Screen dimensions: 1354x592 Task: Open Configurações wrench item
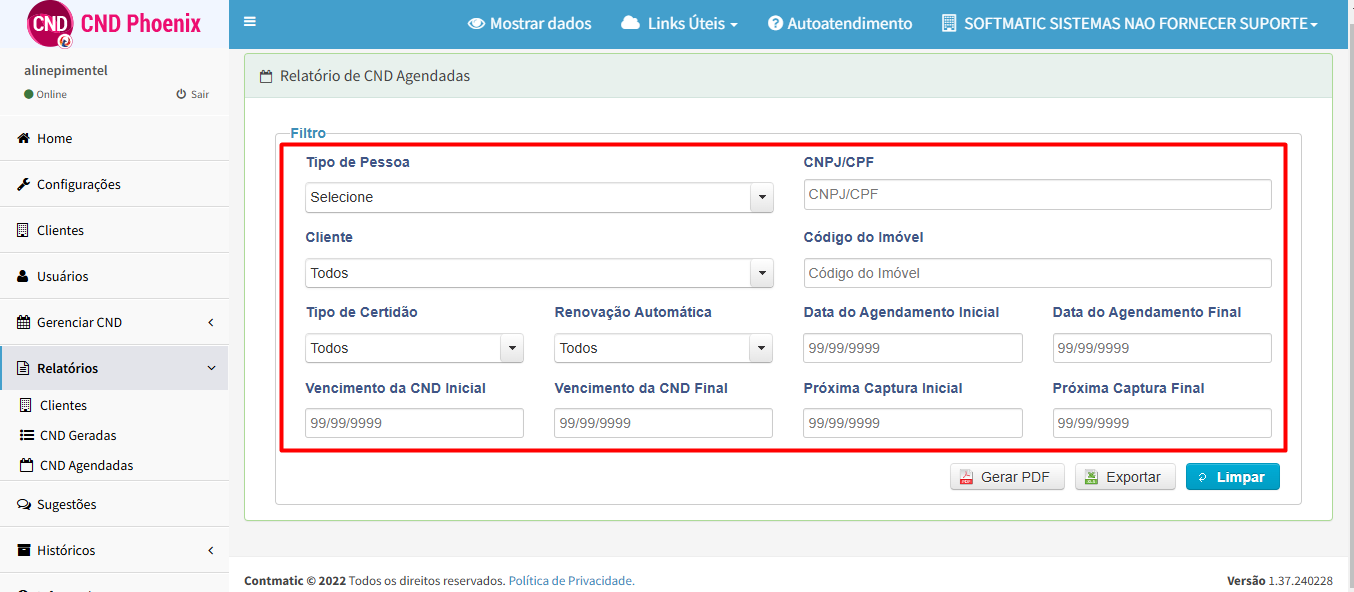click(x=78, y=185)
